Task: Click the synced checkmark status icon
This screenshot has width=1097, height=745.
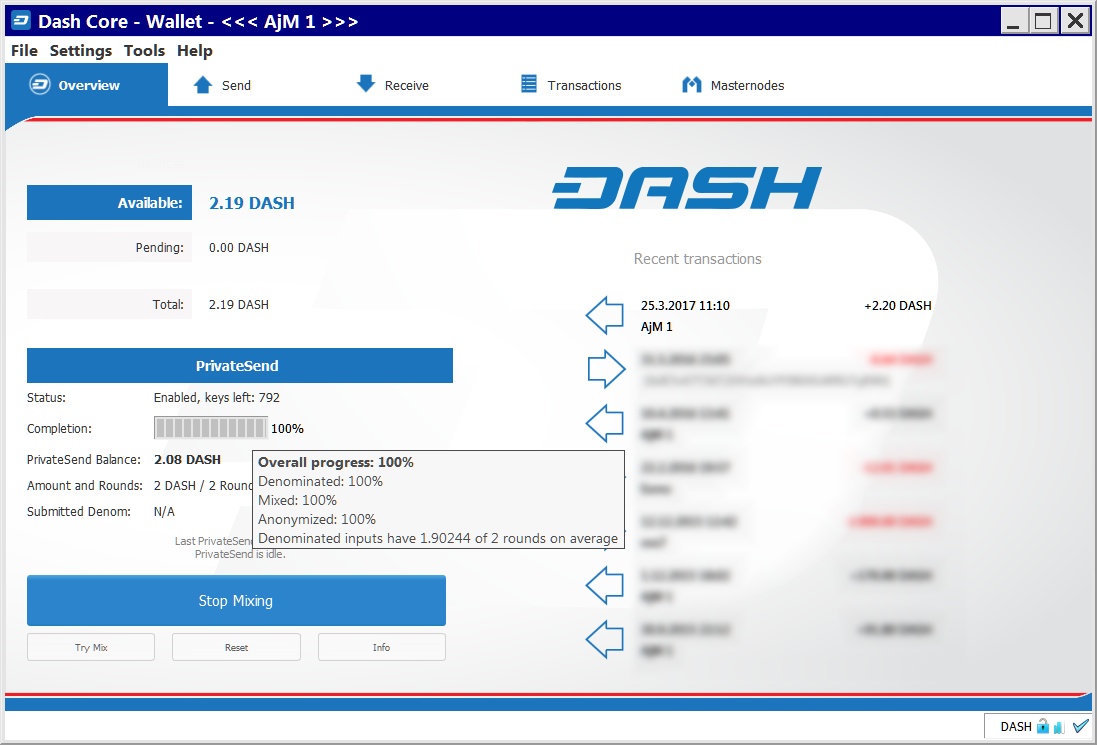Action: (x=1081, y=725)
